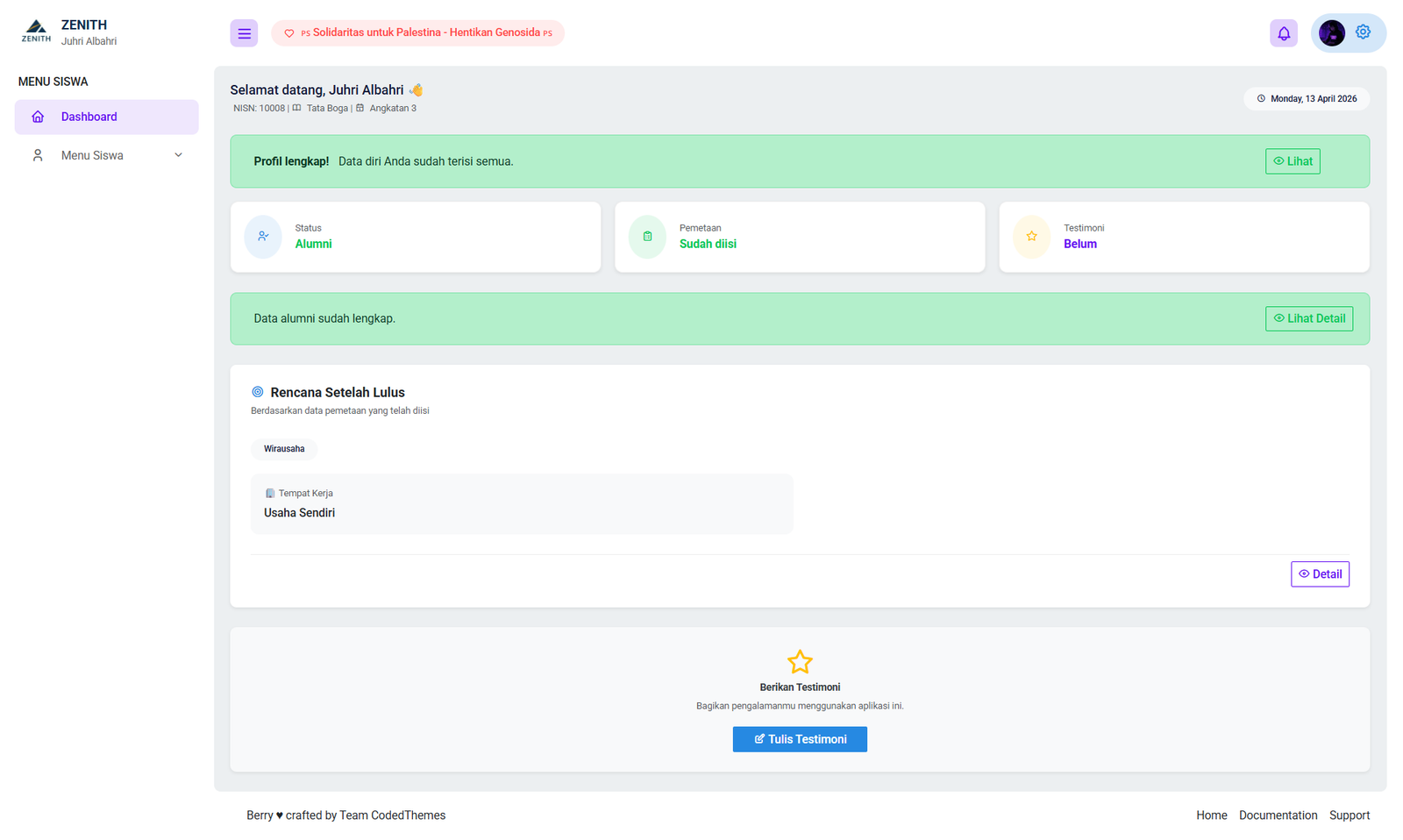Click Juhri Albahri name under ZENITH
Image resolution: width=1403 pixels, height=840 pixels.
point(89,41)
